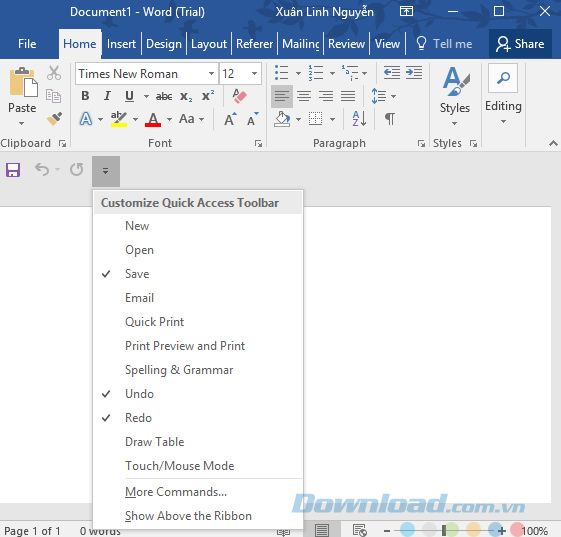Switch to the Insert ribbon tab
Screen dimensions: 561x537
[121, 44]
